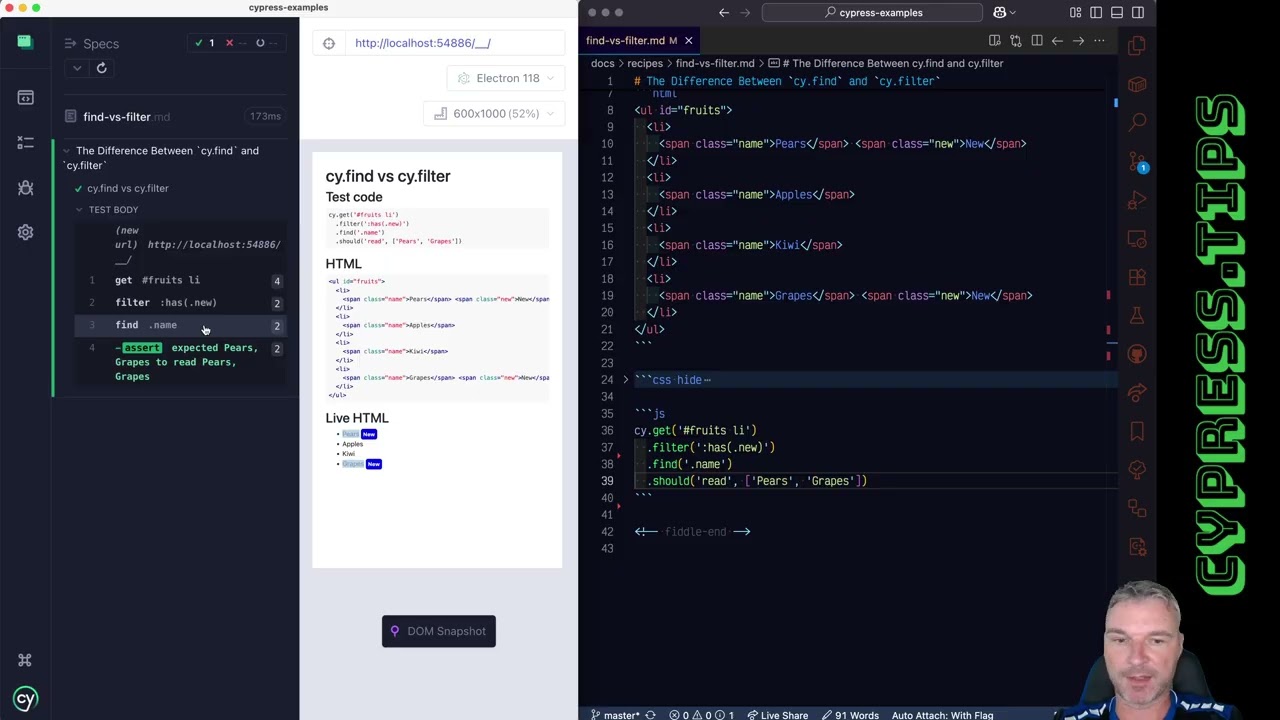Open Extensions icon in VS Code
1280x720 pixels.
pyautogui.click(x=1137, y=278)
